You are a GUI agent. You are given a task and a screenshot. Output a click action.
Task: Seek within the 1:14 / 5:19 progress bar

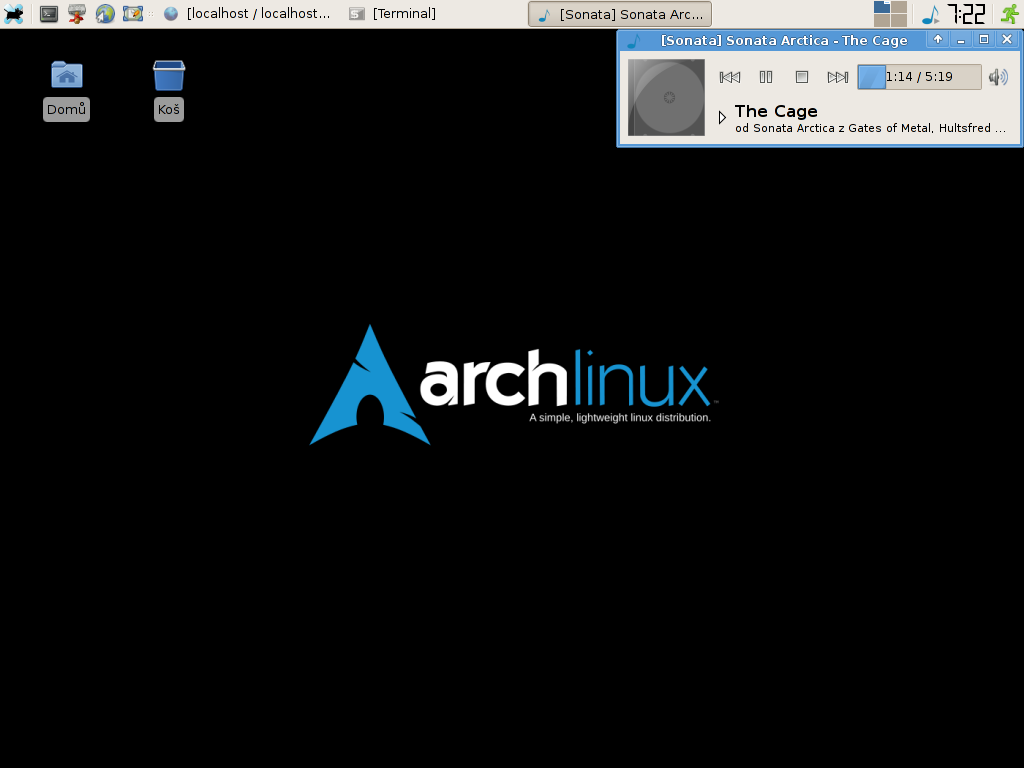[x=919, y=77]
